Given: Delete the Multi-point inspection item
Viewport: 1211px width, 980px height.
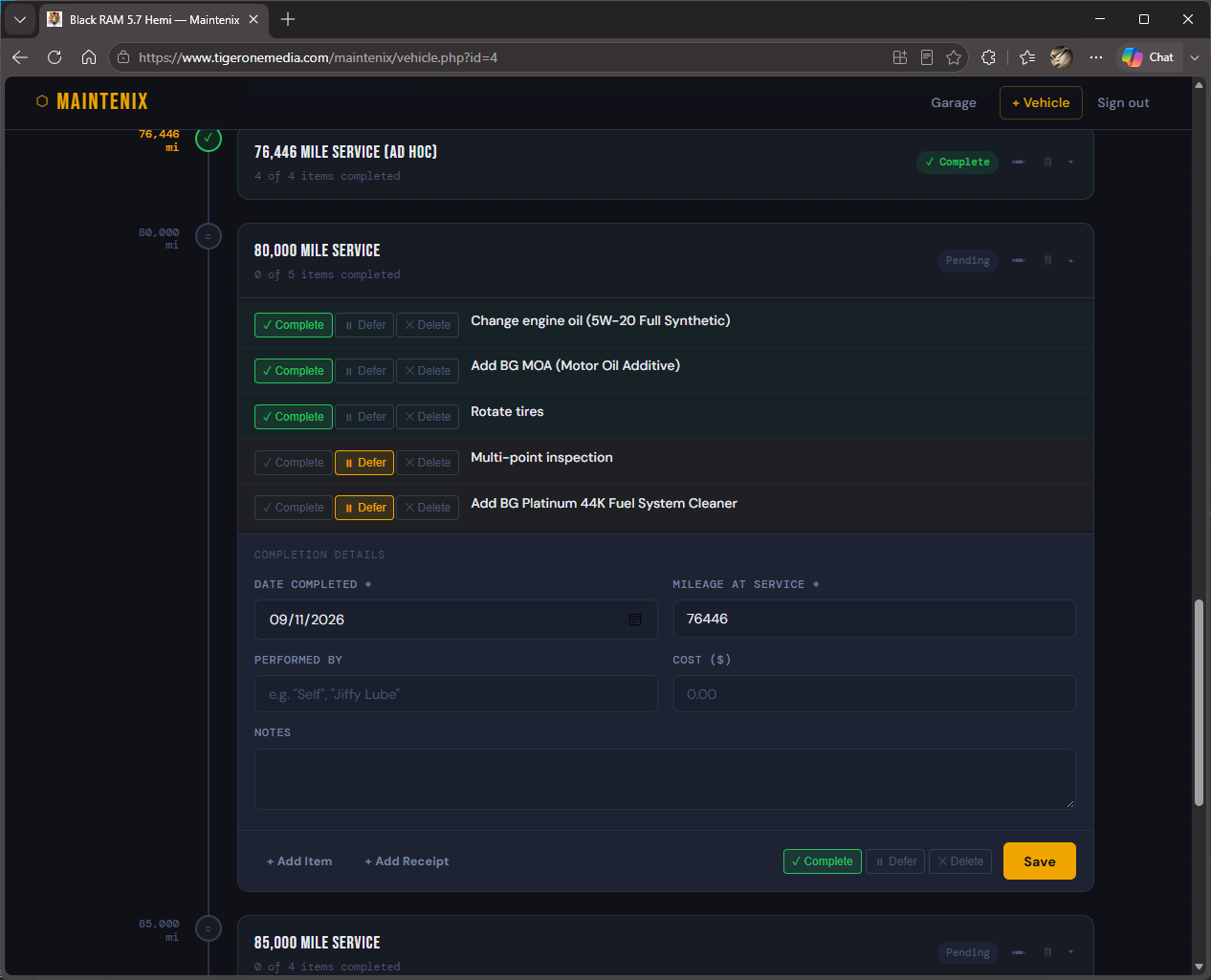Looking at the screenshot, I should (x=428, y=463).
